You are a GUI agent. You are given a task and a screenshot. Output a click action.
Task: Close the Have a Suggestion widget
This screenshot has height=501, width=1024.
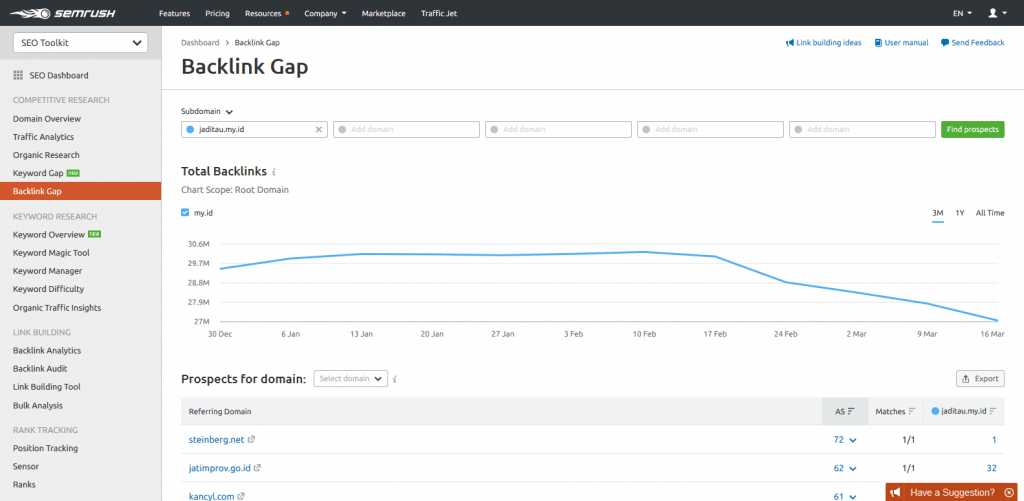[x=1010, y=492]
